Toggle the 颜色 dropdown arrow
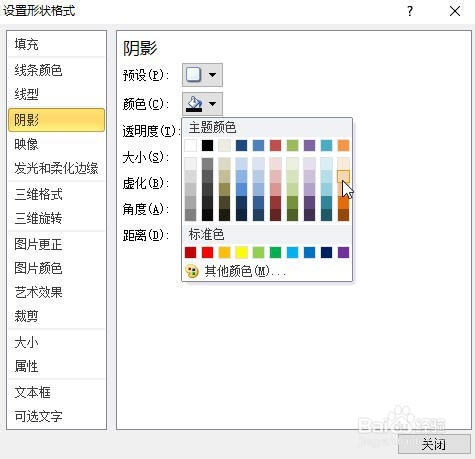Viewport: 475px width, 459px height. [x=212, y=104]
